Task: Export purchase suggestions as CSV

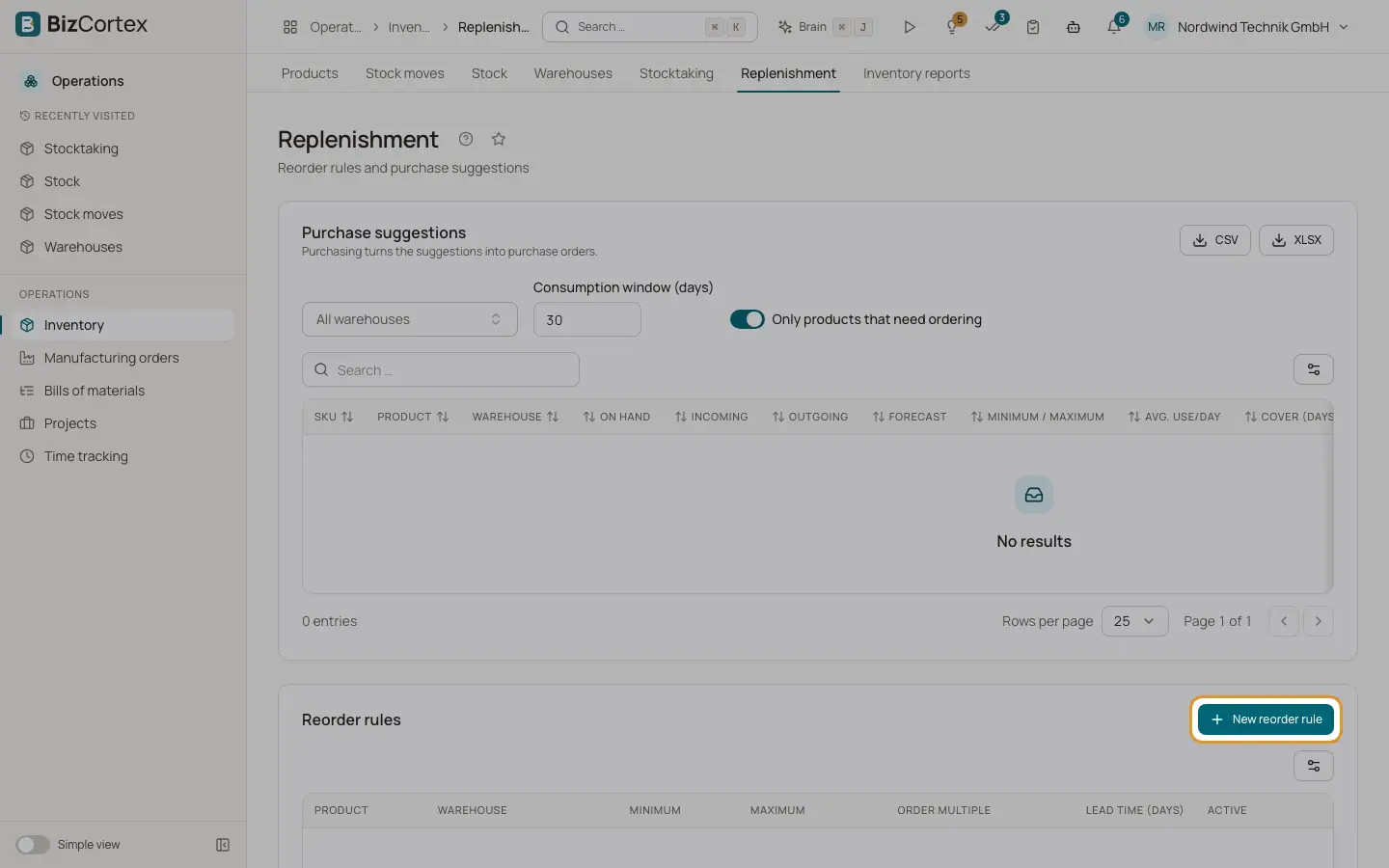Action: 1215,240
